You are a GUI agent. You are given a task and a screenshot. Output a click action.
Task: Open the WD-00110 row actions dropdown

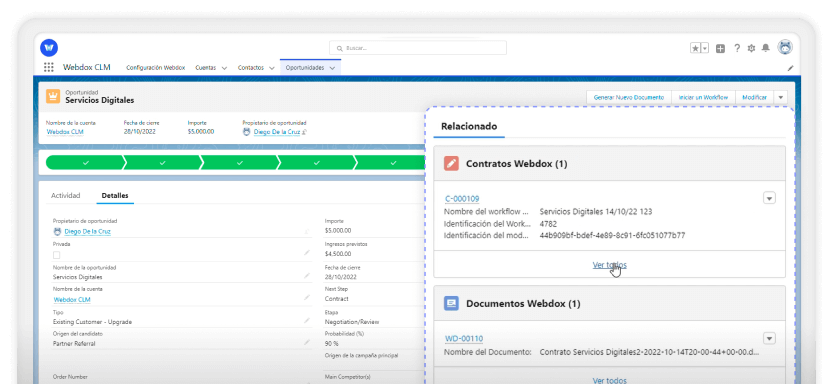click(769, 338)
